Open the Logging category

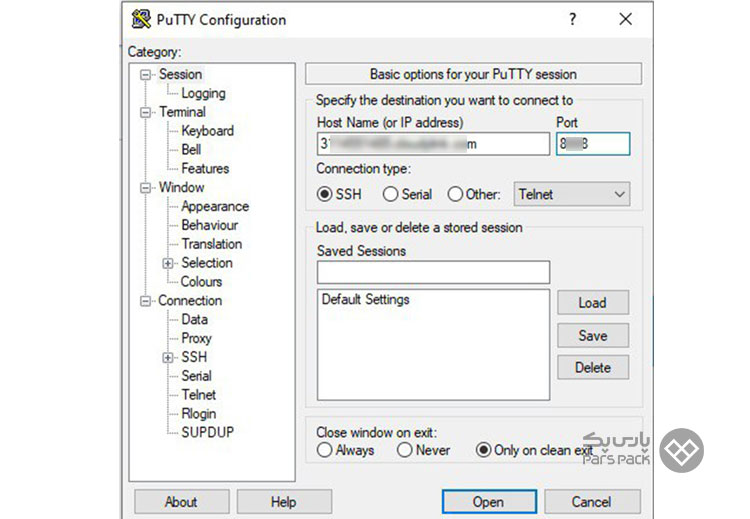click(203, 93)
